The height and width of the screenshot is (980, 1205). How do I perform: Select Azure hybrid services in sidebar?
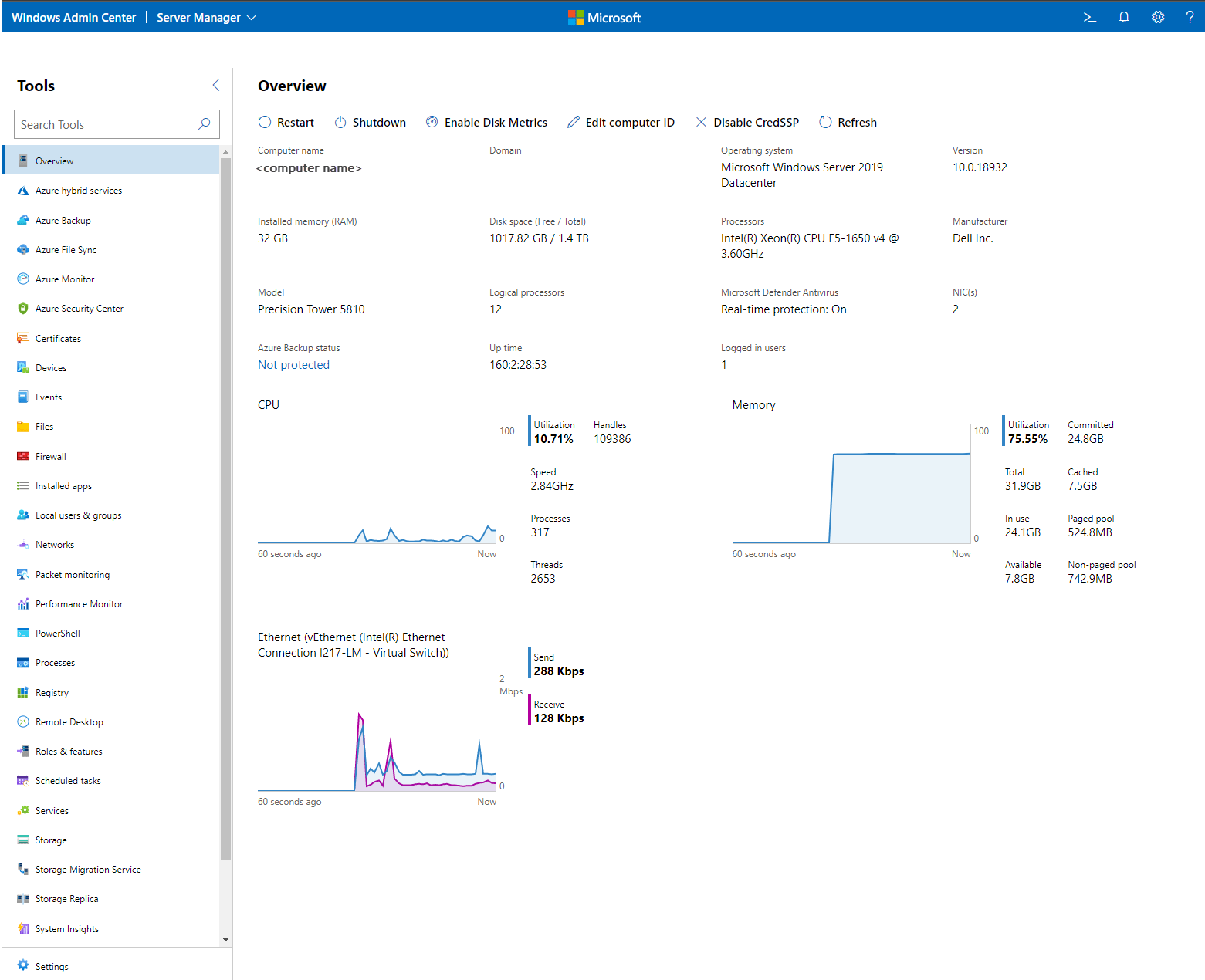click(78, 190)
